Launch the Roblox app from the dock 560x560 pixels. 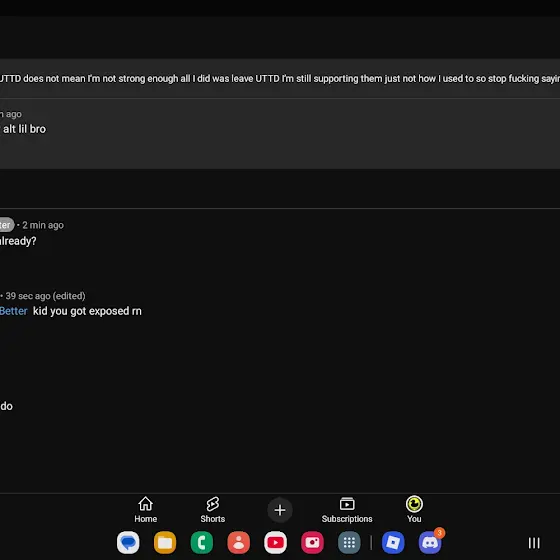[x=393, y=542]
